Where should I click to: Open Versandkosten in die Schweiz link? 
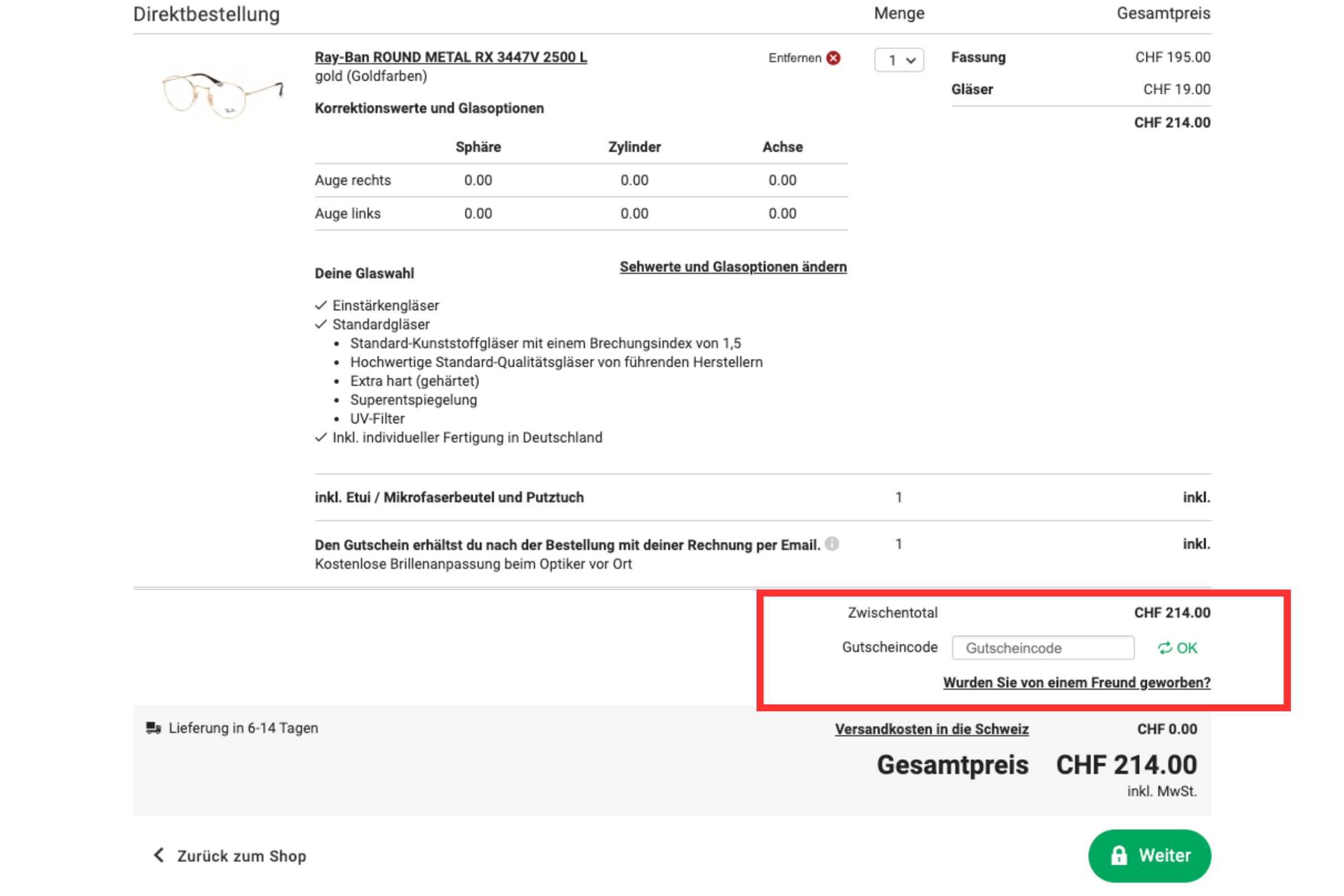(931, 729)
